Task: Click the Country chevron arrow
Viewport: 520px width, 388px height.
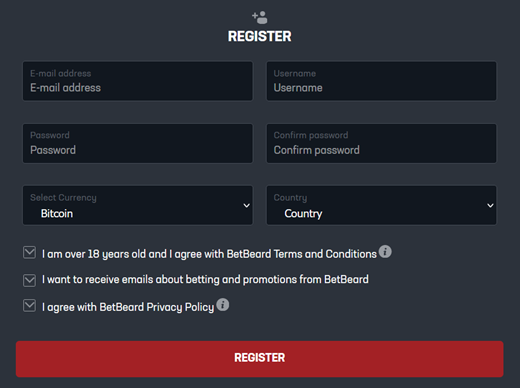Action: click(490, 205)
